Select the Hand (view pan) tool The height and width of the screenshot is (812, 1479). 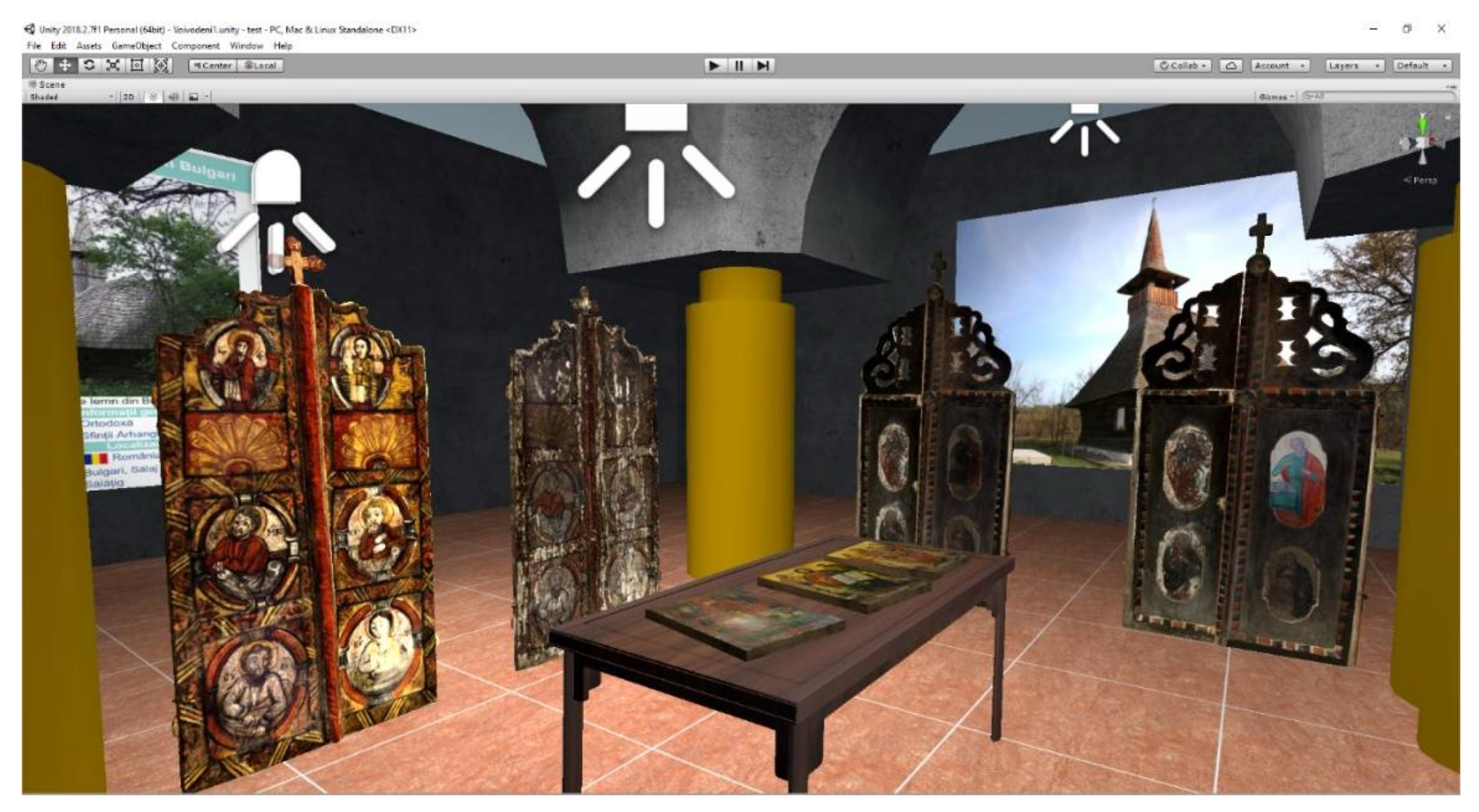[41, 66]
